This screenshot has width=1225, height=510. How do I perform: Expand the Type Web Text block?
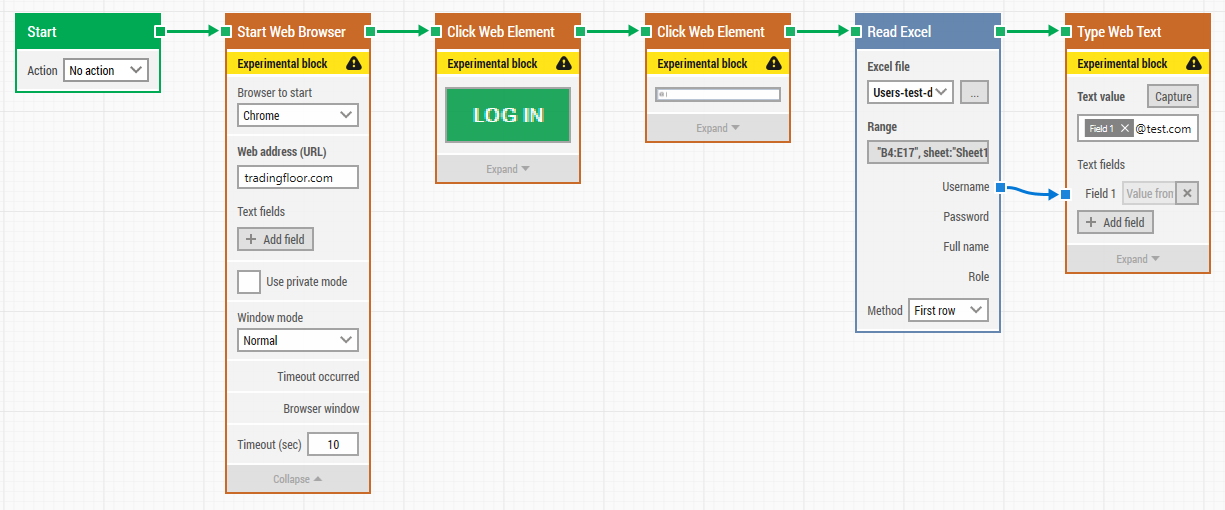(1138, 259)
